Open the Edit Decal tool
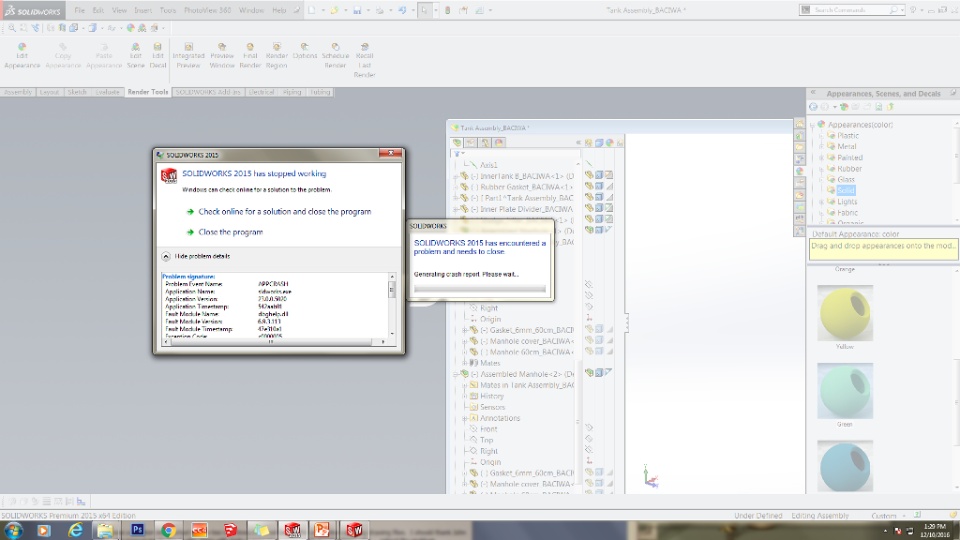960x540 pixels. 158,56
